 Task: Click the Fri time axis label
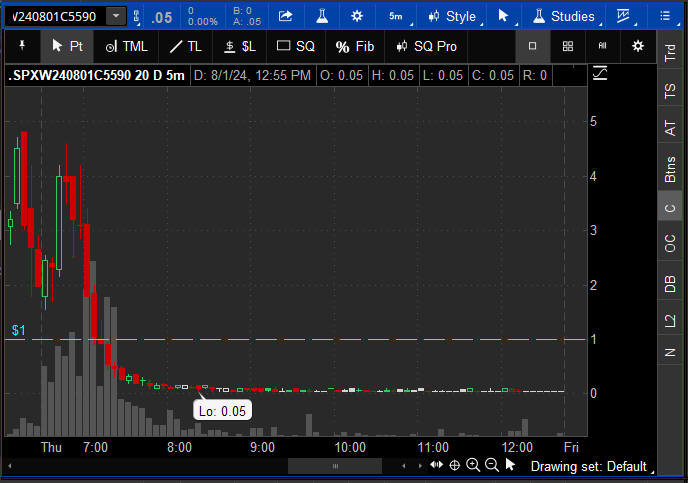point(571,447)
